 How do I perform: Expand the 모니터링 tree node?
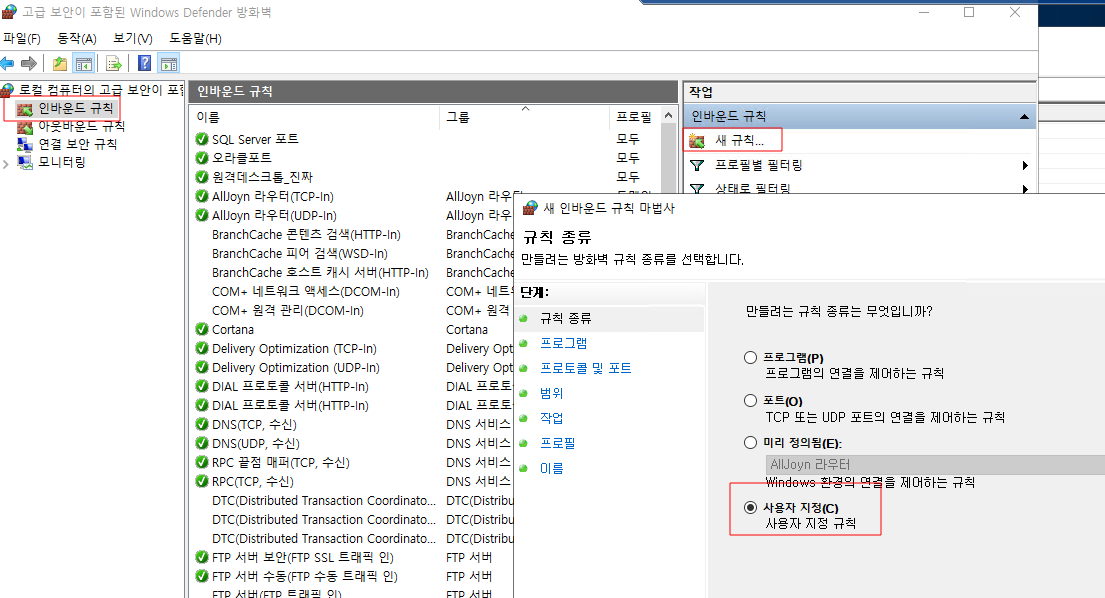click(6, 163)
